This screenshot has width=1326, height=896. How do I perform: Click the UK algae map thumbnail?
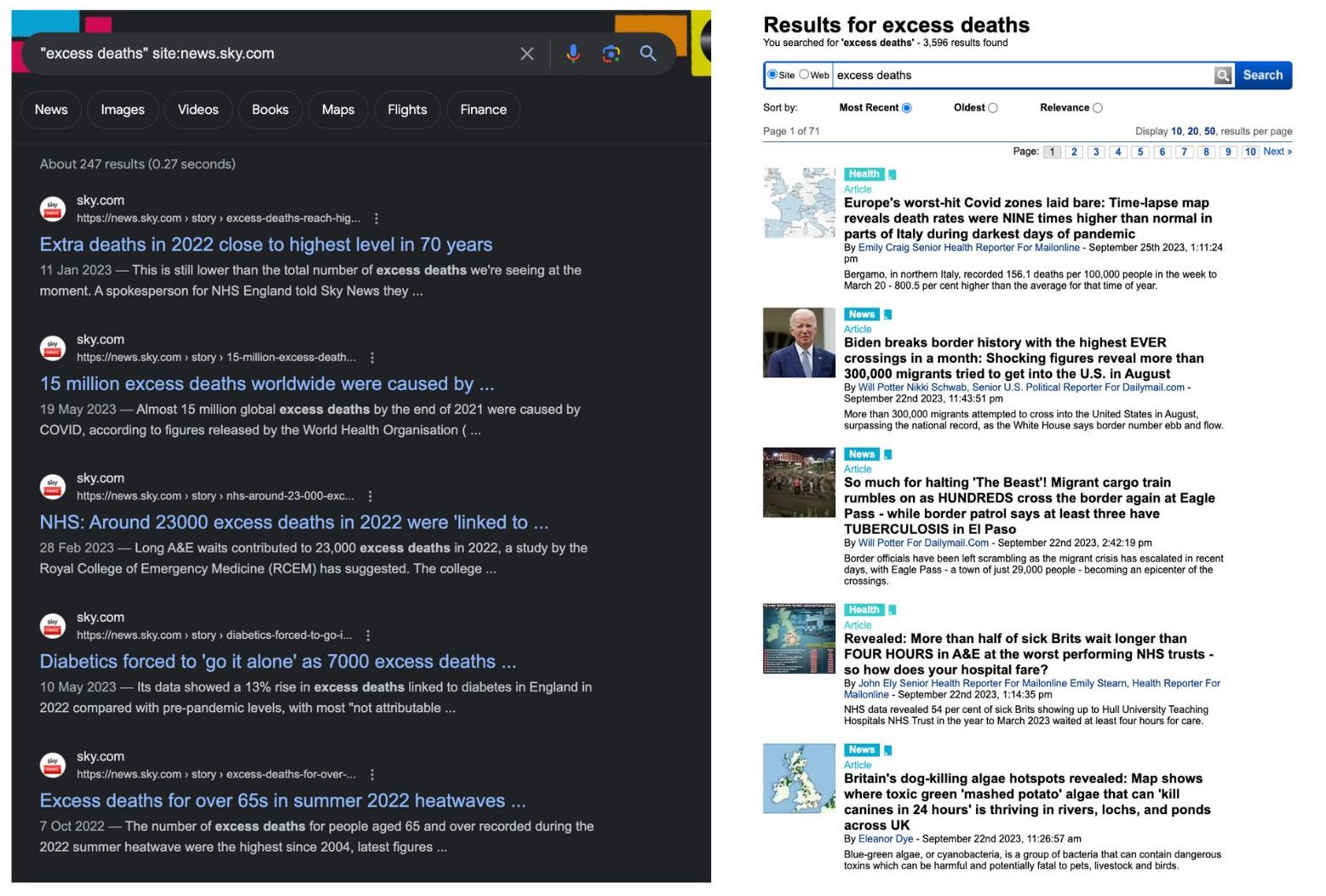(799, 778)
